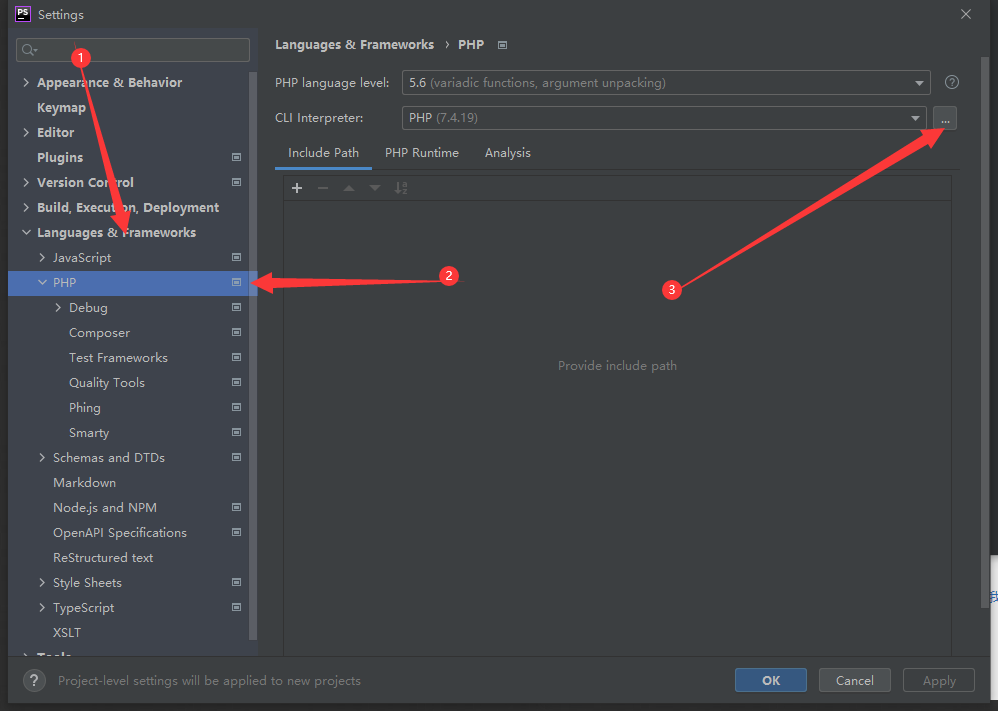Expand the Version Control section
The height and width of the screenshot is (711, 998).
pos(26,182)
